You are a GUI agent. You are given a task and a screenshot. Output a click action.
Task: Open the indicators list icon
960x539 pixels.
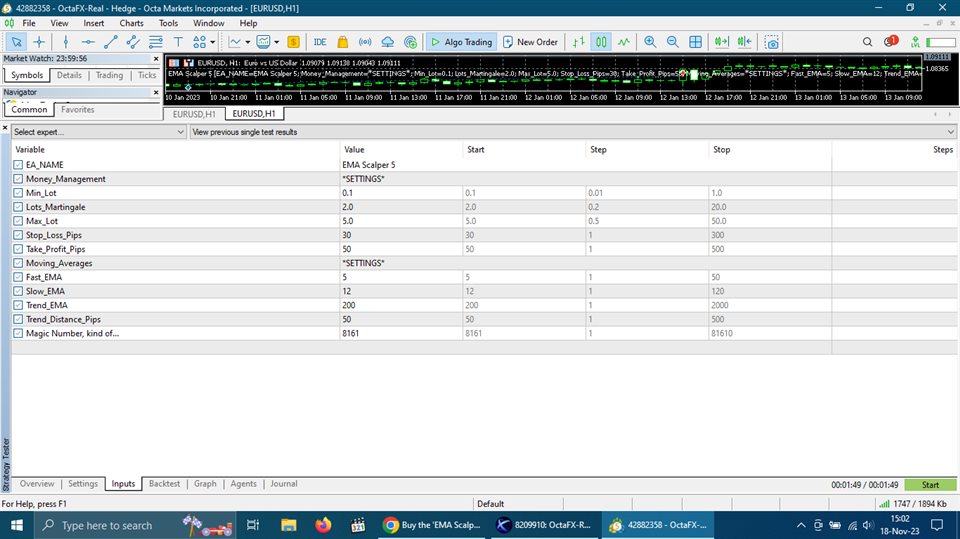coord(234,42)
